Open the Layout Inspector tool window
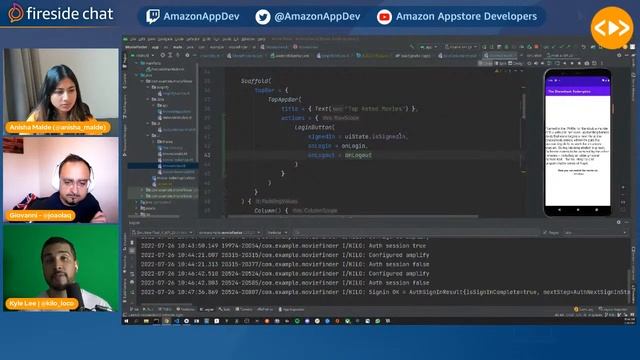The height and width of the screenshot is (360, 640). 612,309
